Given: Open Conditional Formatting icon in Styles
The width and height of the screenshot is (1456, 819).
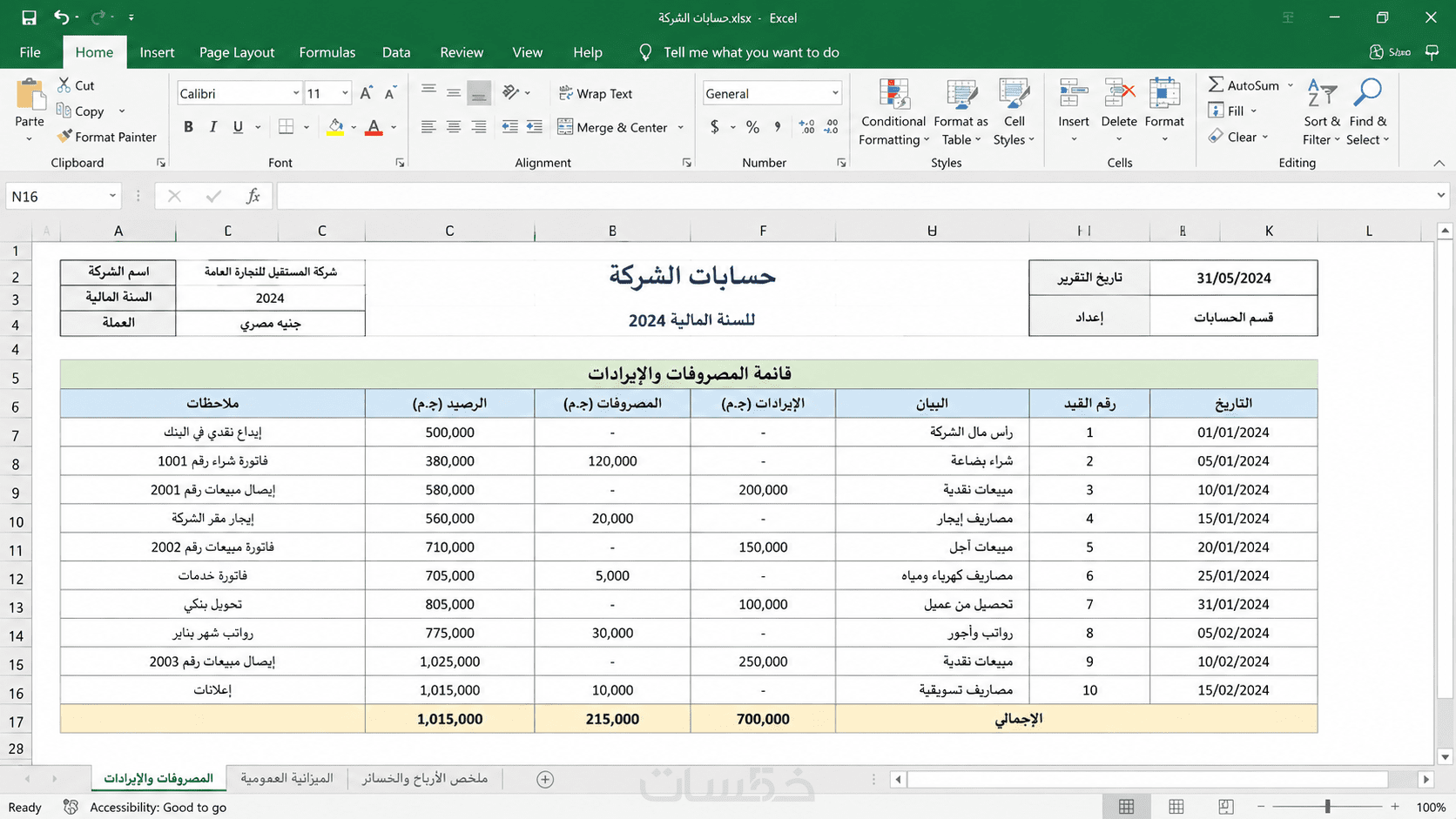Looking at the screenshot, I should coord(893,94).
